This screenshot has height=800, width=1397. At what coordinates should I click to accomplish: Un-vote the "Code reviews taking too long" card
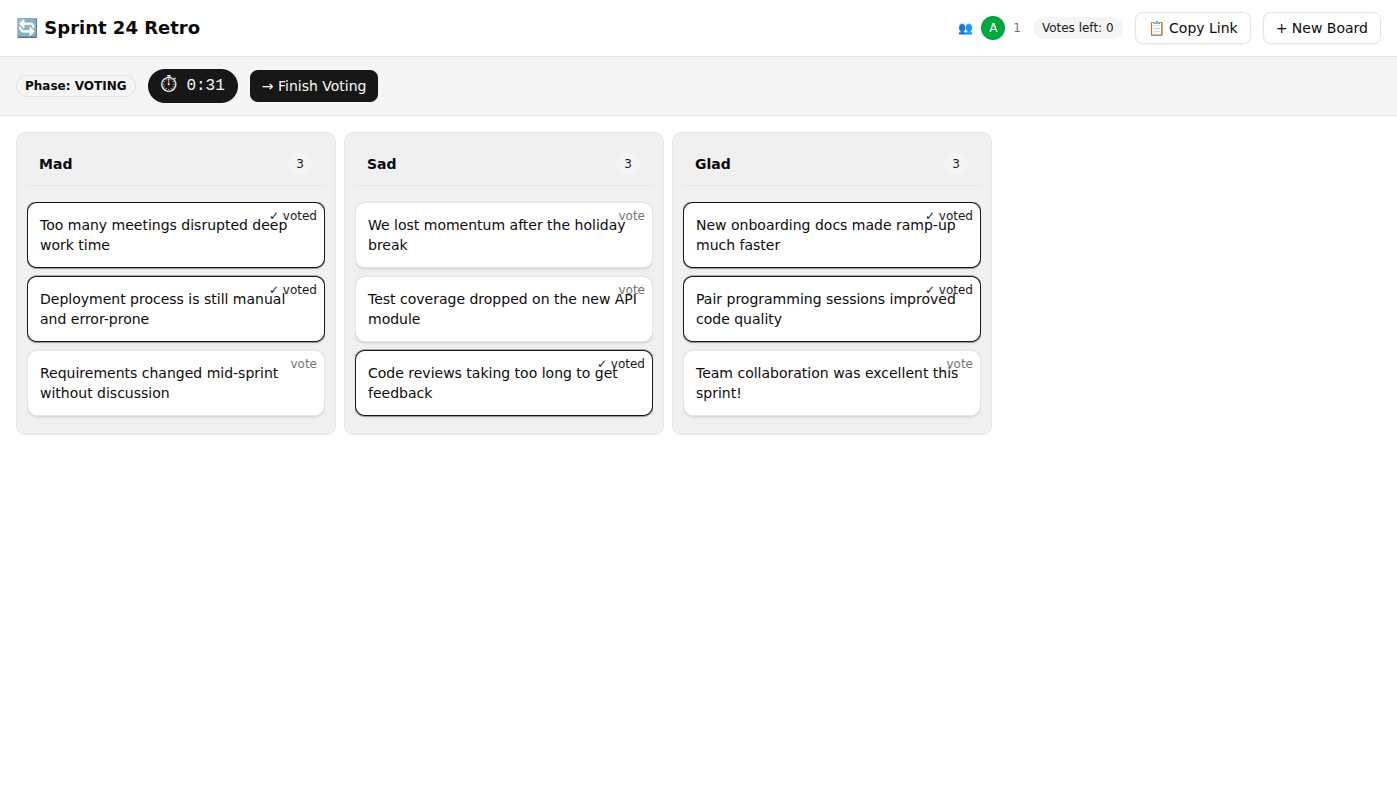tap(621, 363)
